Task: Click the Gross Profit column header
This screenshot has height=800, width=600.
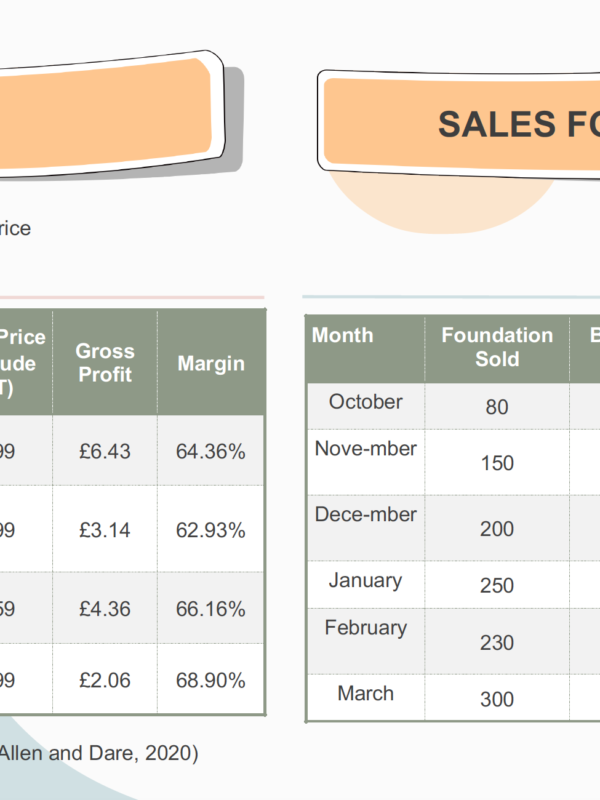Action: 105,362
